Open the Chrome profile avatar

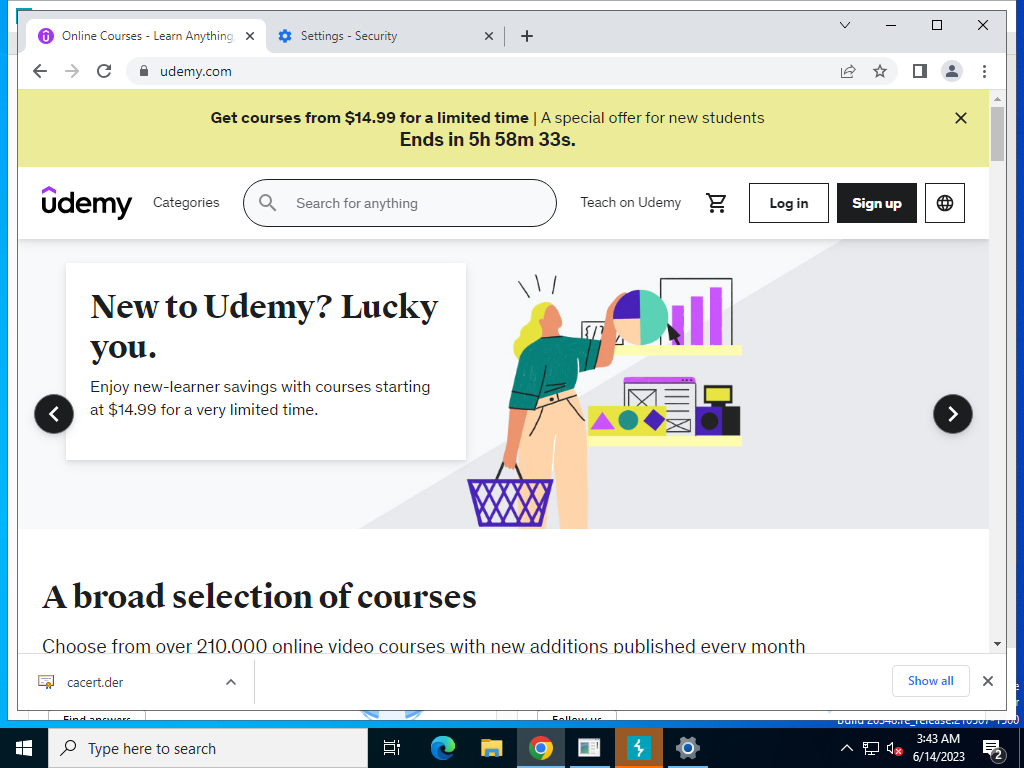(952, 71)
